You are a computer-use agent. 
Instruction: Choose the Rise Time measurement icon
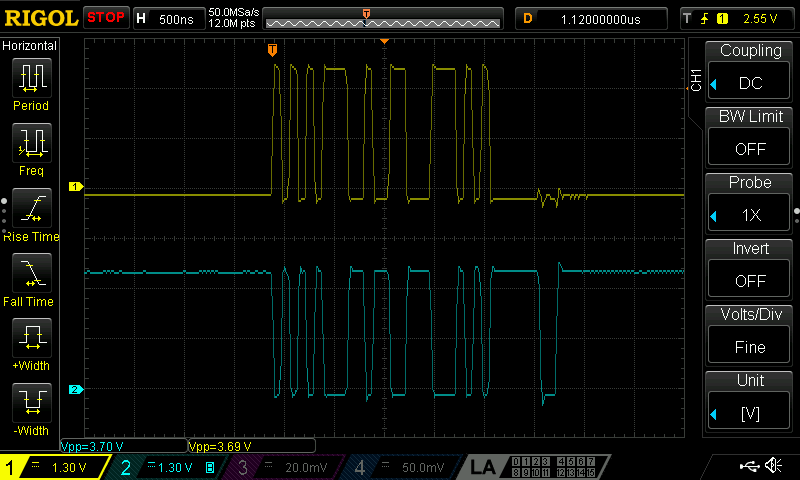pyautogui.click(x=32, y=208)
